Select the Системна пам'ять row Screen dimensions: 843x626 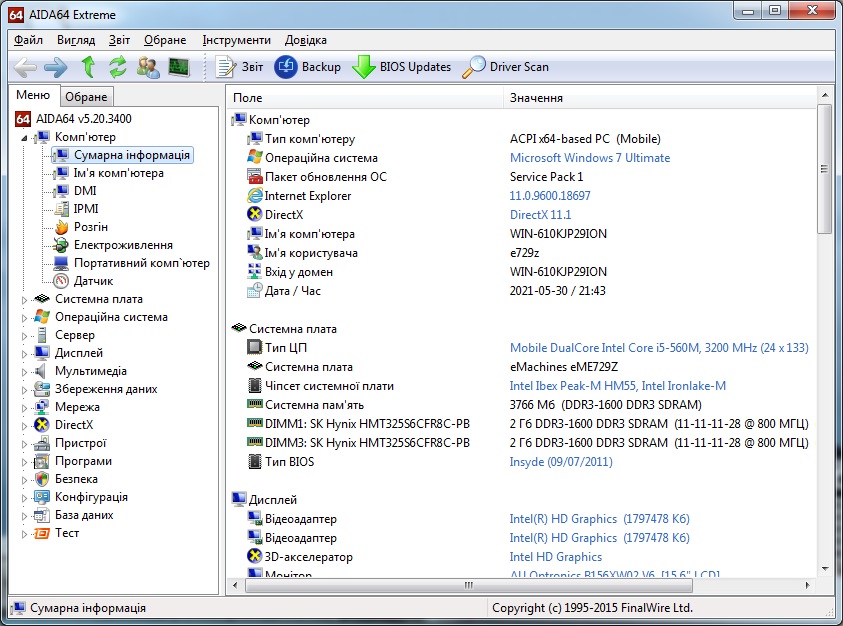point(521,405)
